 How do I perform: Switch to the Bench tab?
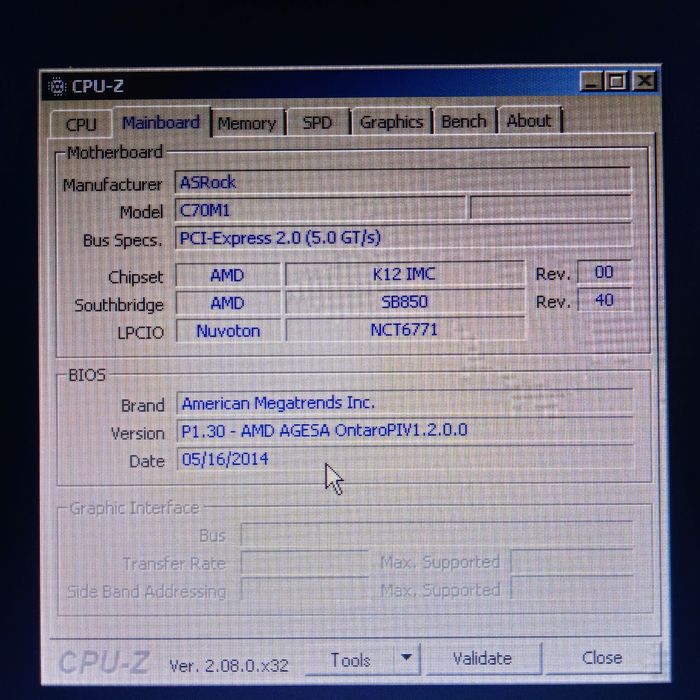point(464,121)
